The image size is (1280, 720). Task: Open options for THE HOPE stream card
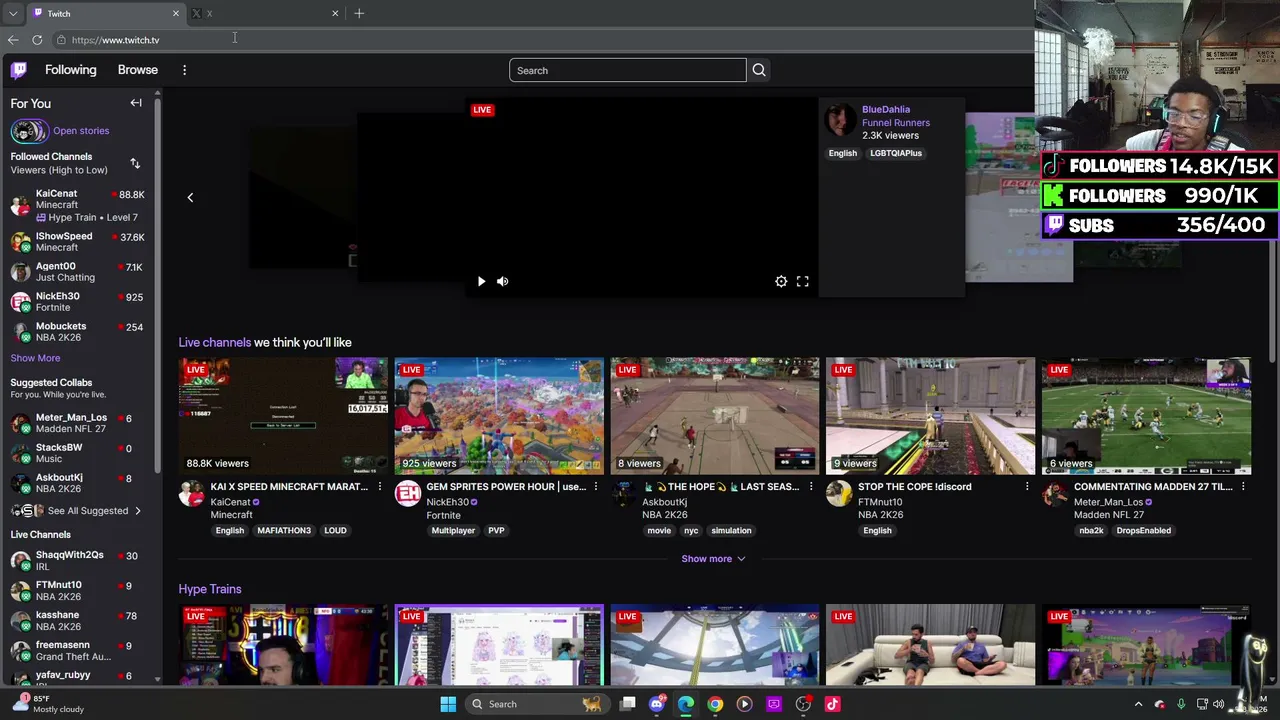[x=811, y=487]
